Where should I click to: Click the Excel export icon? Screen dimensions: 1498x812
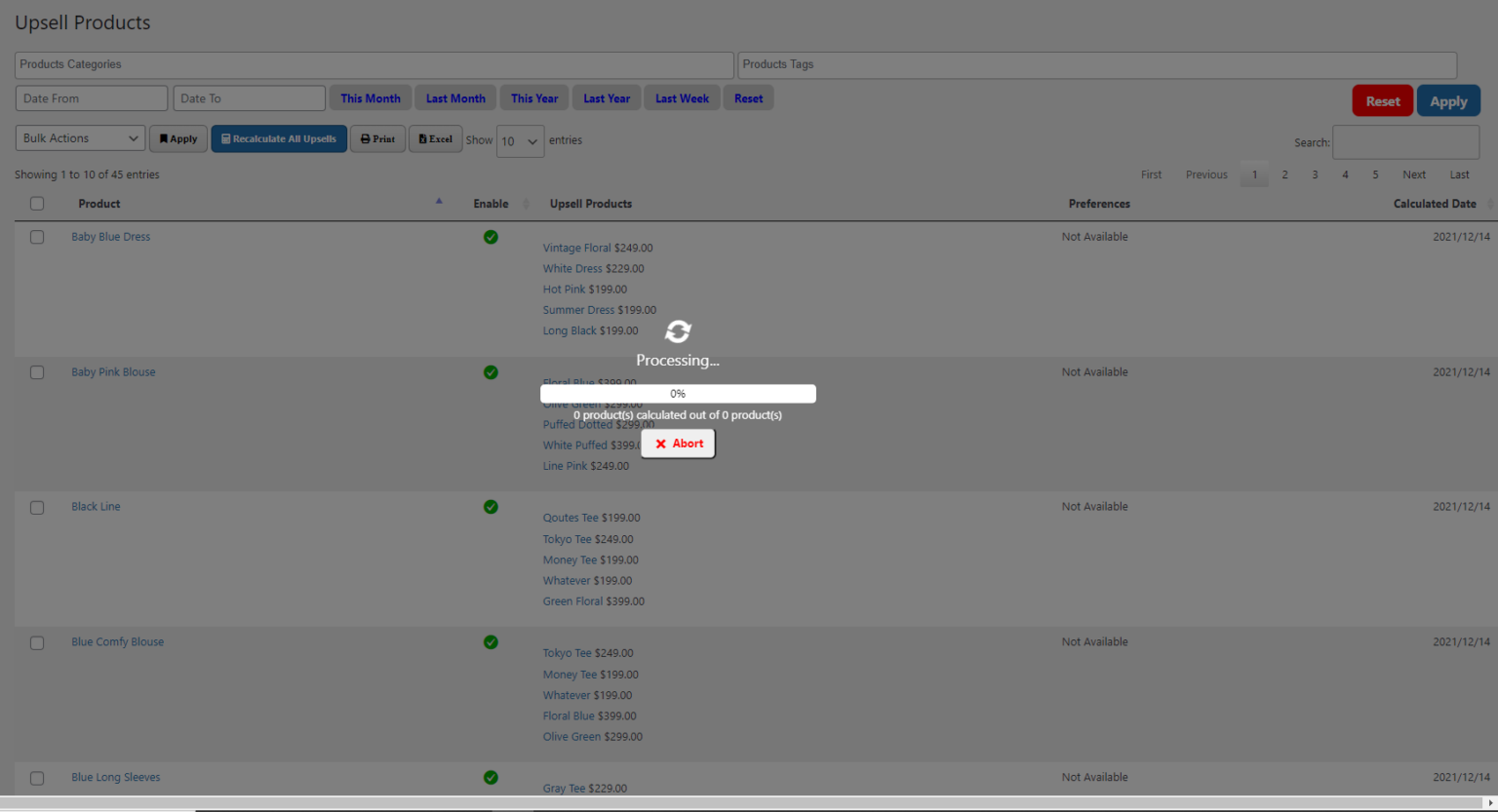423,138
